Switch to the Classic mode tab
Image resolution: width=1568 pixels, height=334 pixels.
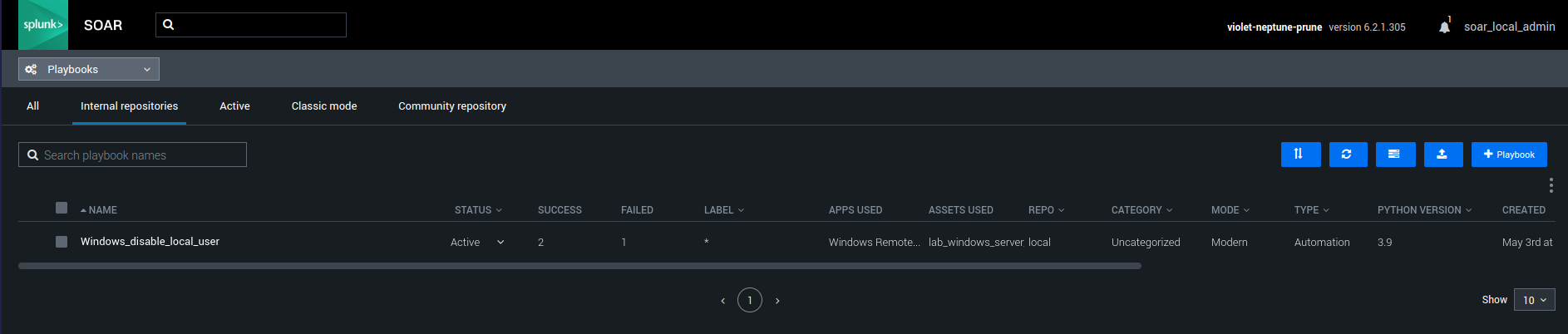click(323, 106)
